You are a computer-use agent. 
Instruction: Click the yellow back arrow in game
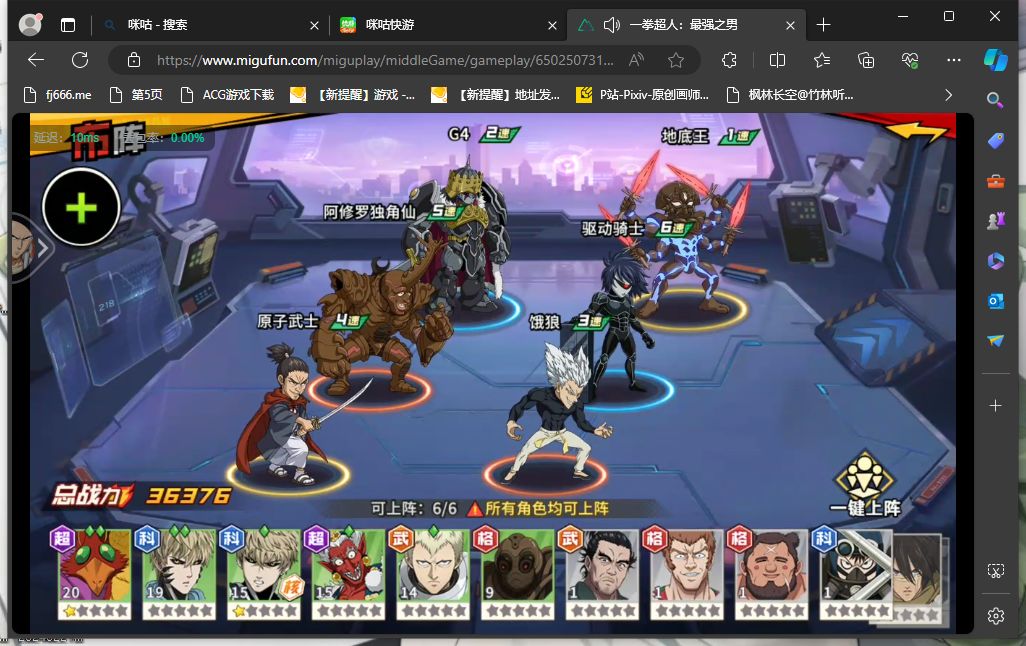coord(915,131)
